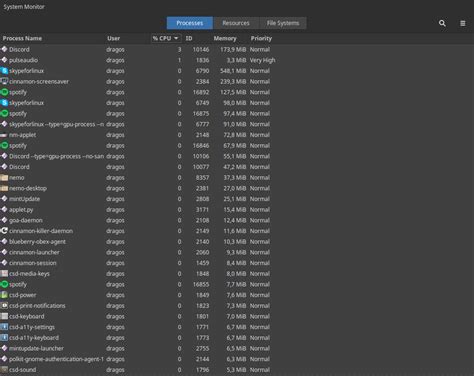The width and height of the screenshot is (474, 376).
Task: Click the nemo-desktop folder icon
Action: (4, 188)
